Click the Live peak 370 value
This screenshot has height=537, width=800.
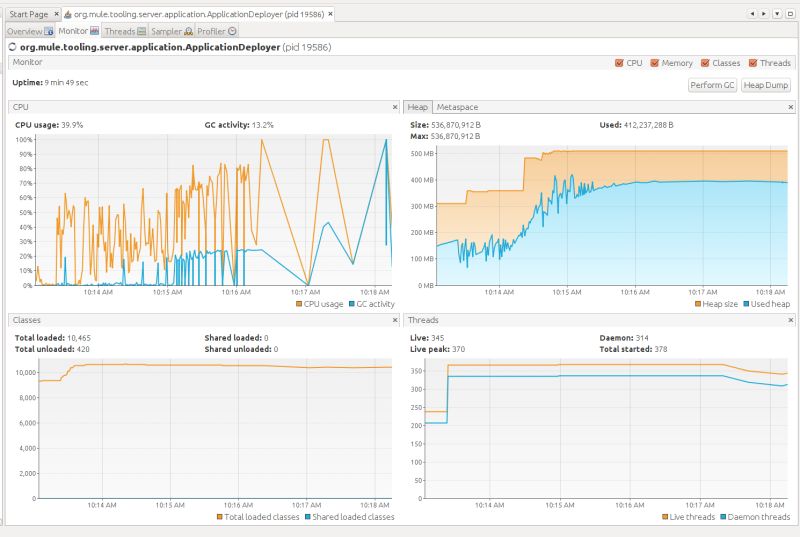458,349
